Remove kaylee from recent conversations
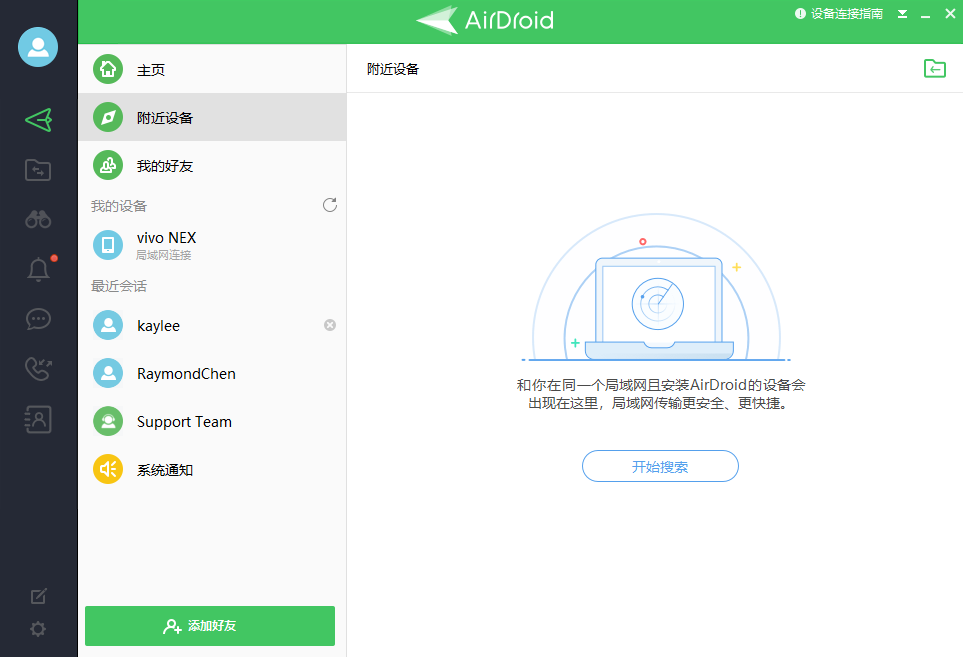 (330, 325)
